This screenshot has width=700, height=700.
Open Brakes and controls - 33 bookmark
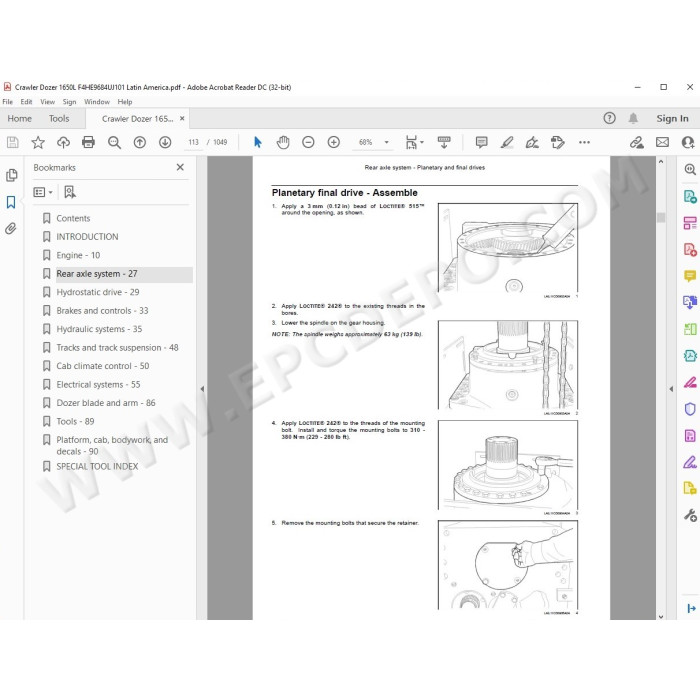click(x=102, y=311)
